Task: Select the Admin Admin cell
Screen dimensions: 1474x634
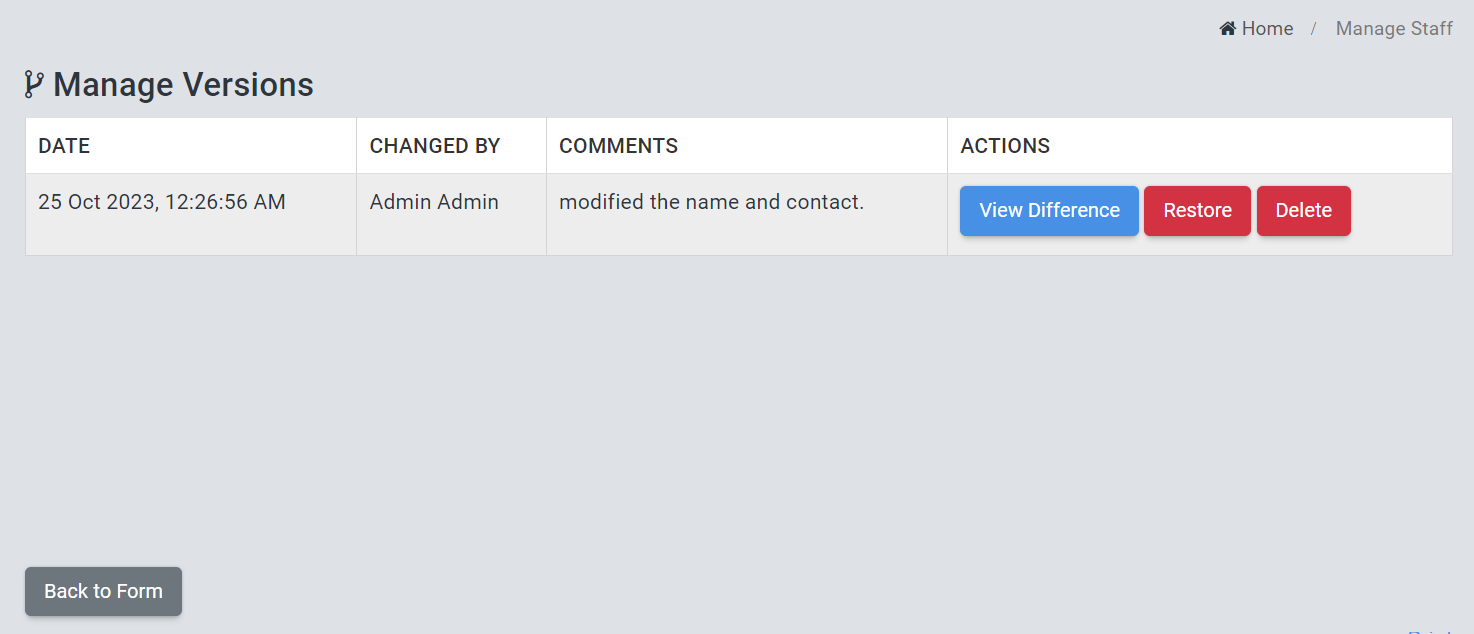Action: click(x=434, y=202)
